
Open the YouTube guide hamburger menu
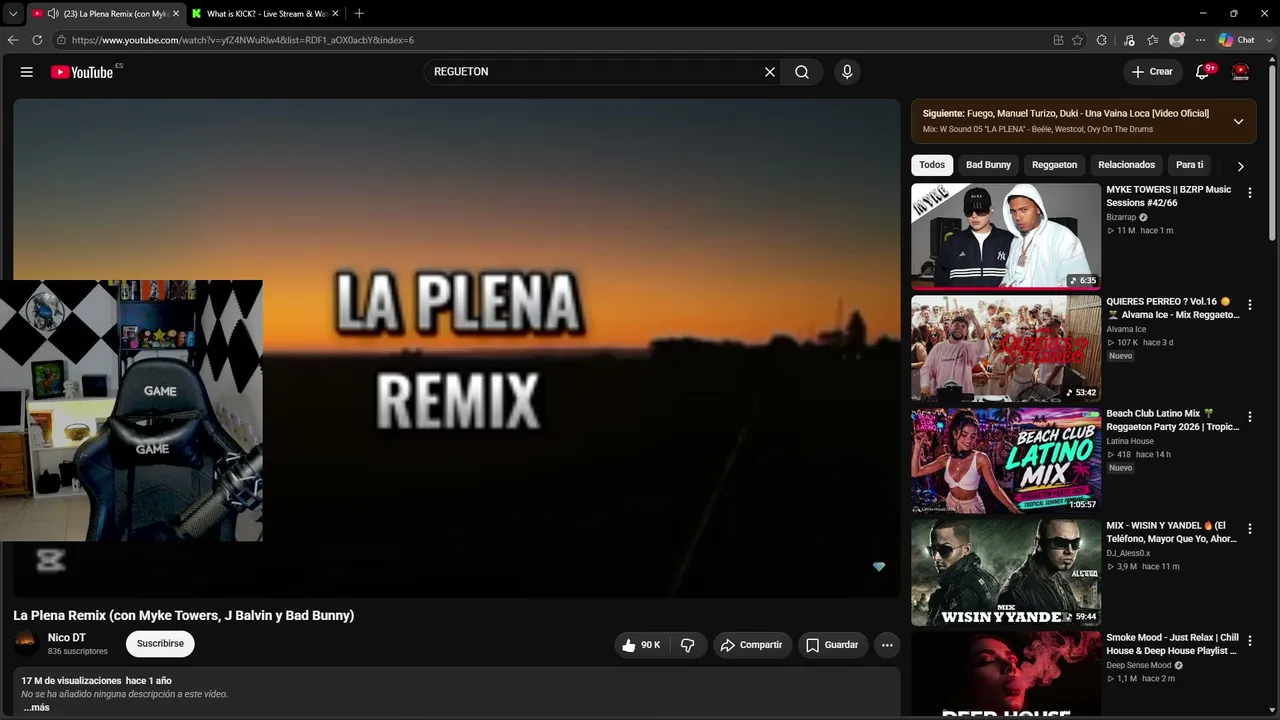coord(27,72)
